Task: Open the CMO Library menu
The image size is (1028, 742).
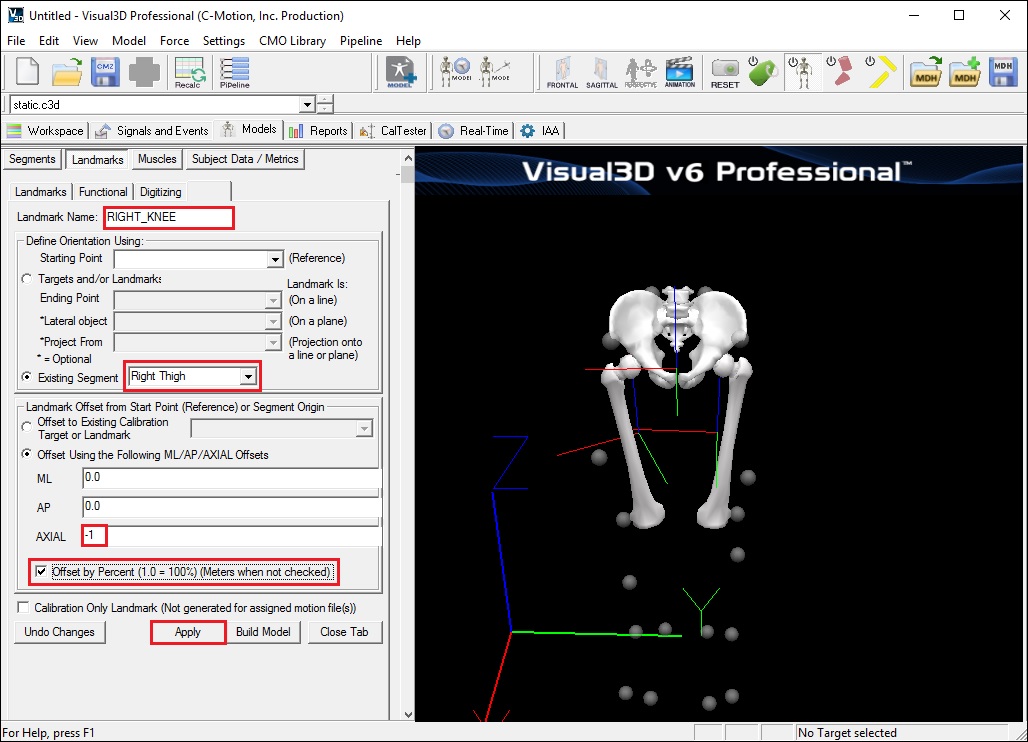Action: click(292, 41)
